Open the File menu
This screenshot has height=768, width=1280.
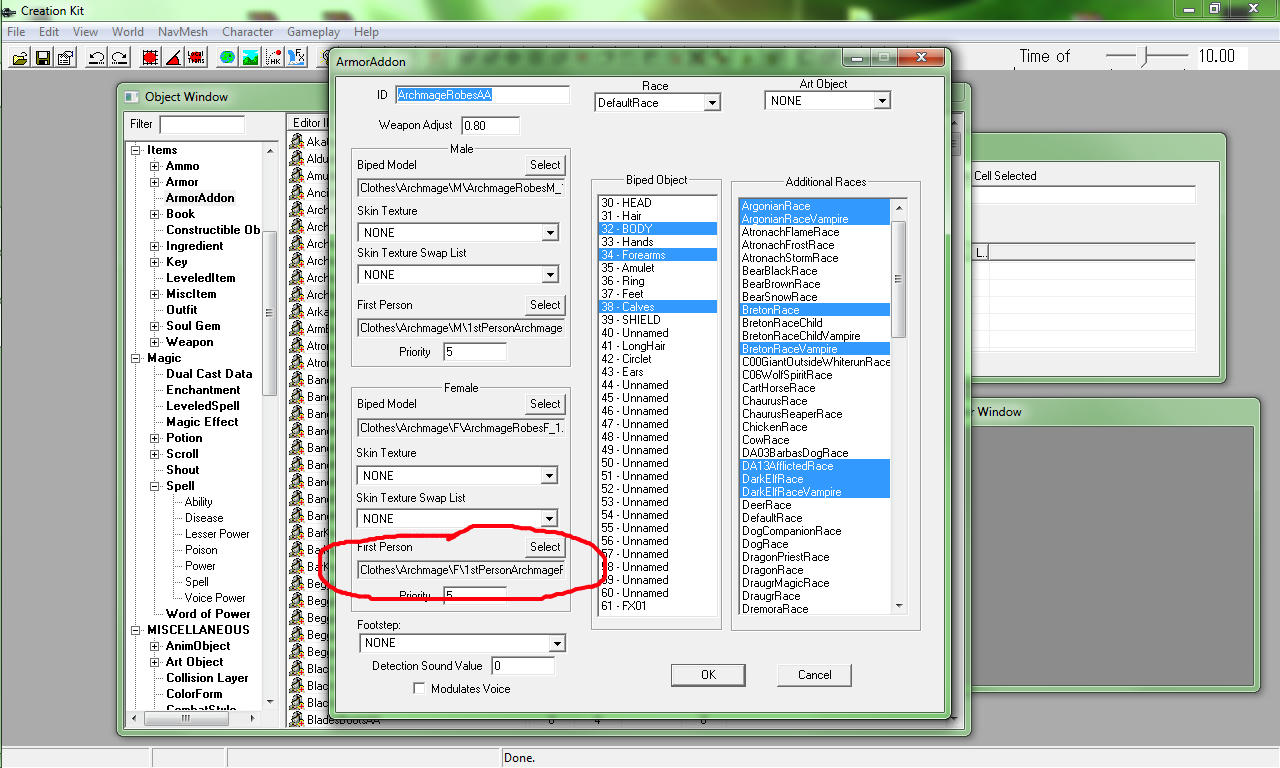coord(16,32)
